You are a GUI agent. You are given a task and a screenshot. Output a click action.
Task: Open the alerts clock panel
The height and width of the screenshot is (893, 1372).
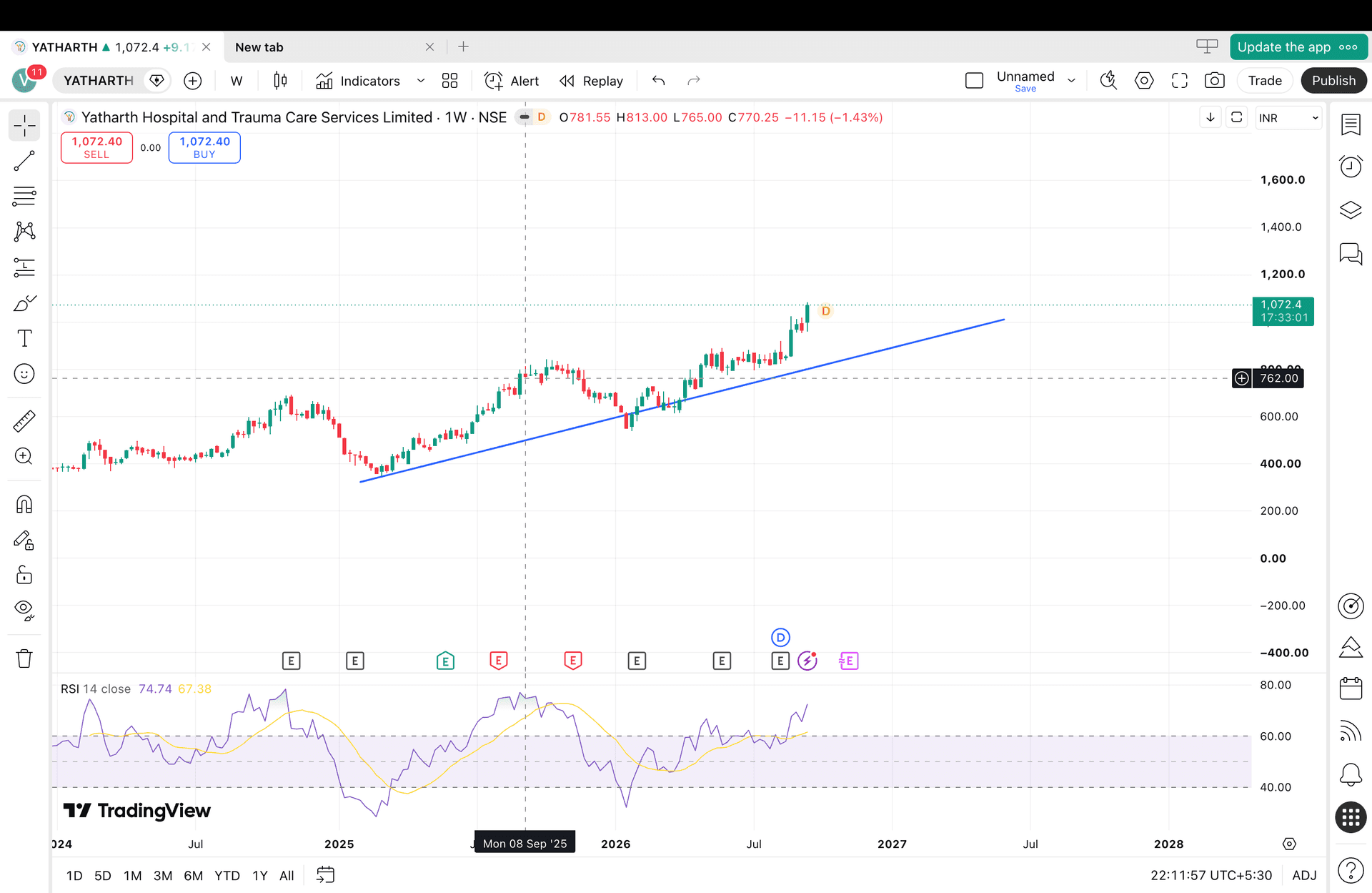(1351, 167)
